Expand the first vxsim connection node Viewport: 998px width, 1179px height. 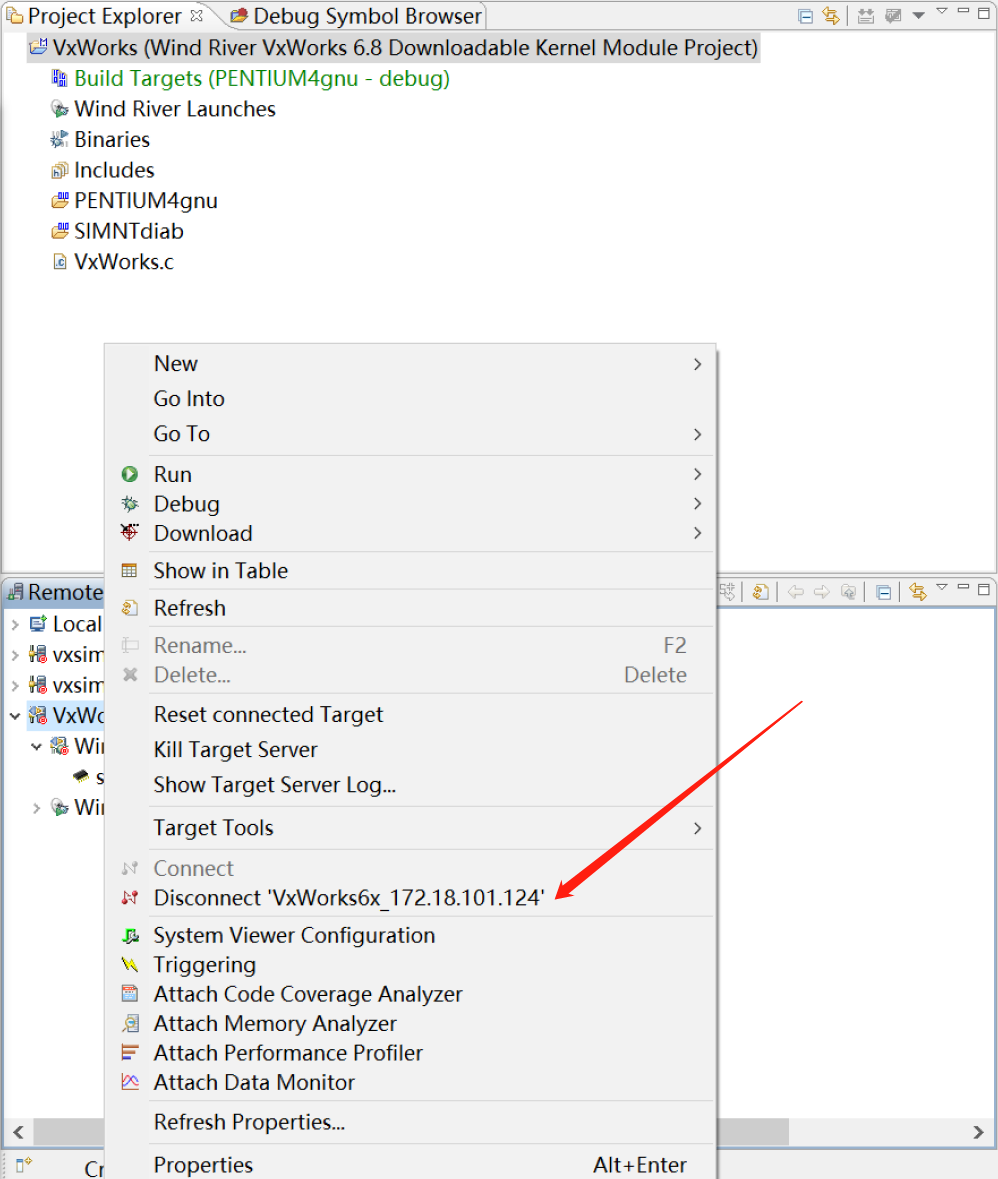pos(15,655)
